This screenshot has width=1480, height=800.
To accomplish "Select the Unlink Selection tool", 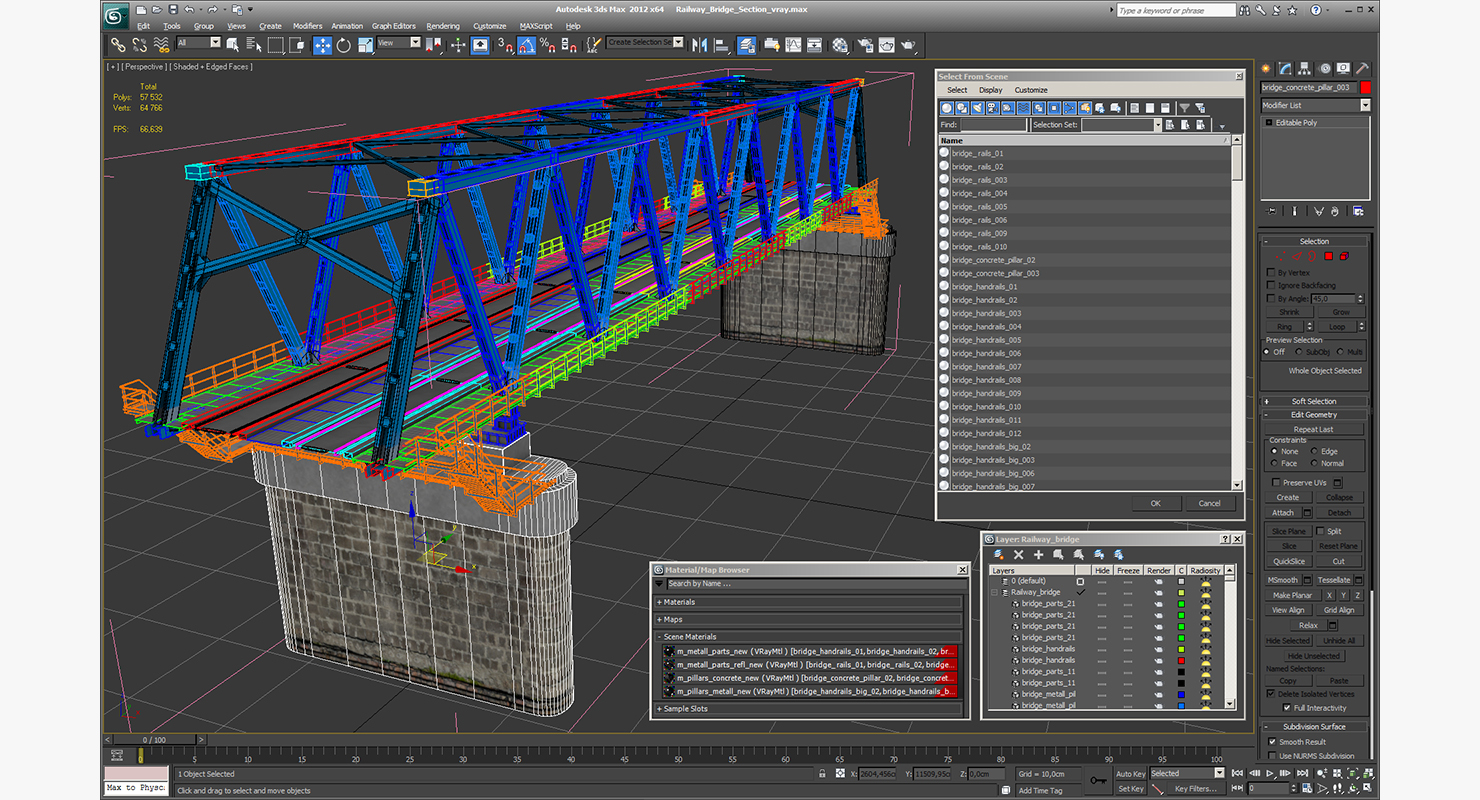I will [x=139, y=45].
